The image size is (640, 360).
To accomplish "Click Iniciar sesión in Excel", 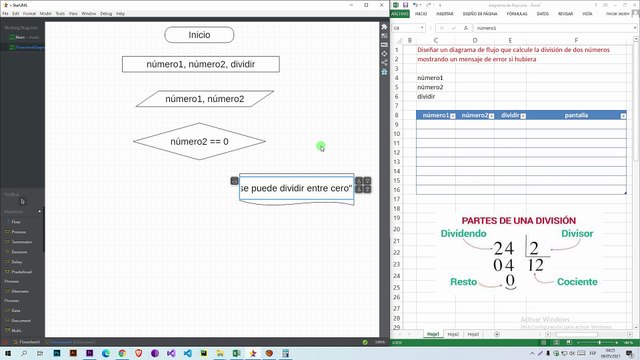I will [618, 14].
